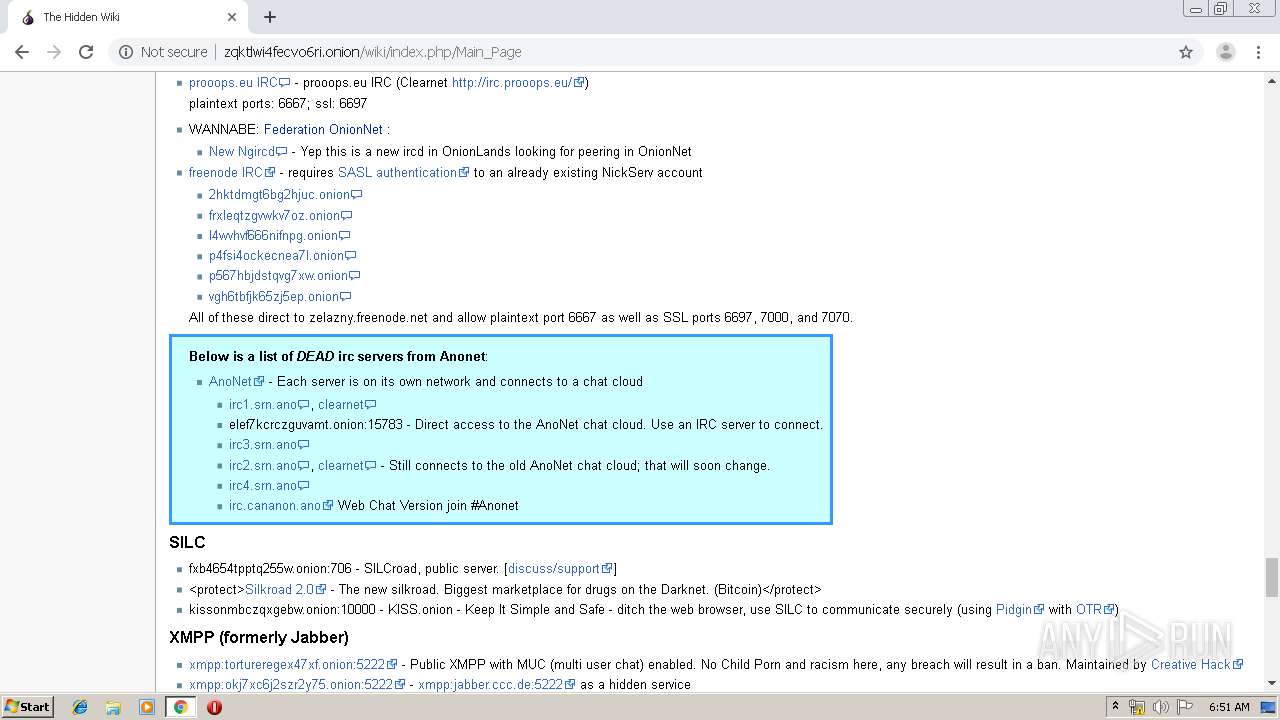Open the l4wvhvf666nifnpg.onion link
Screen dimensions: 1280x720
tap(279, 235)
